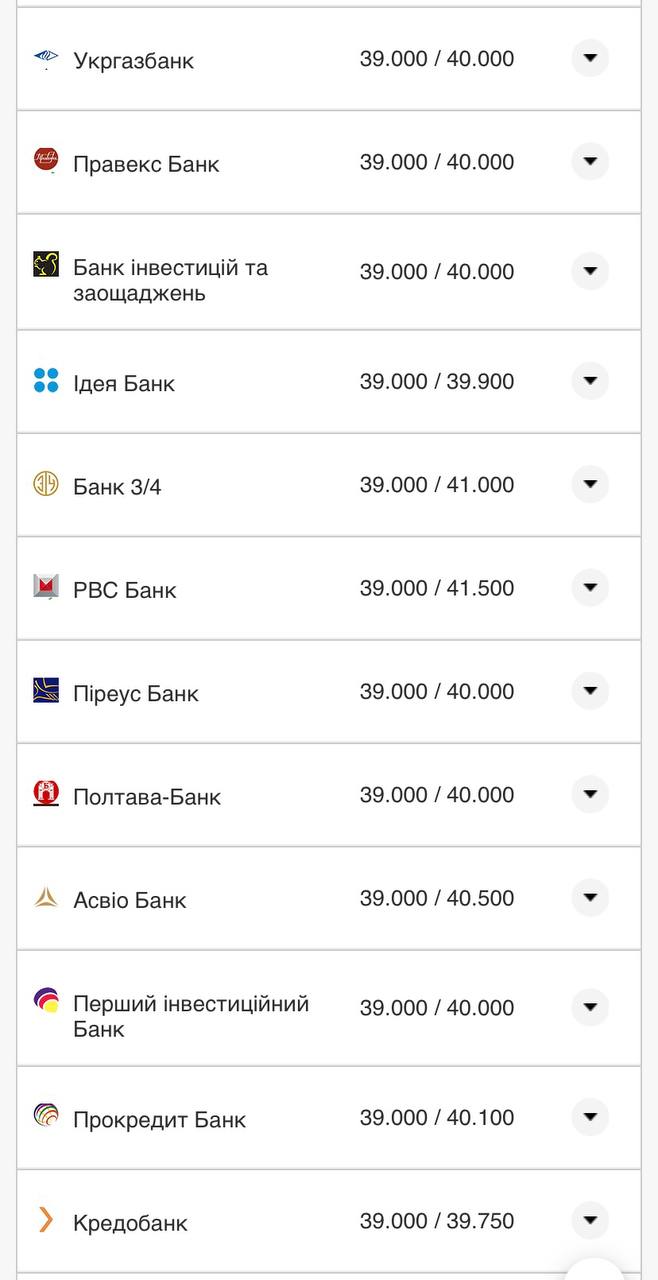Click the Ідея Банк blue dots logo
The image size is (658, 1280).
click(46, 381)
